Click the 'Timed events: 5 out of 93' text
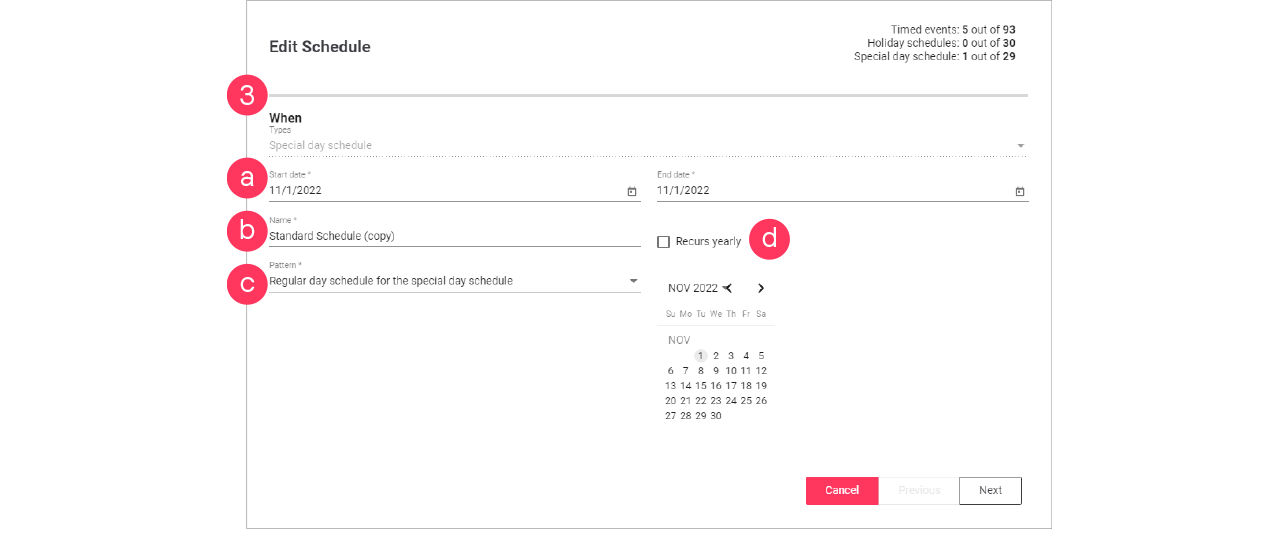 953,30
